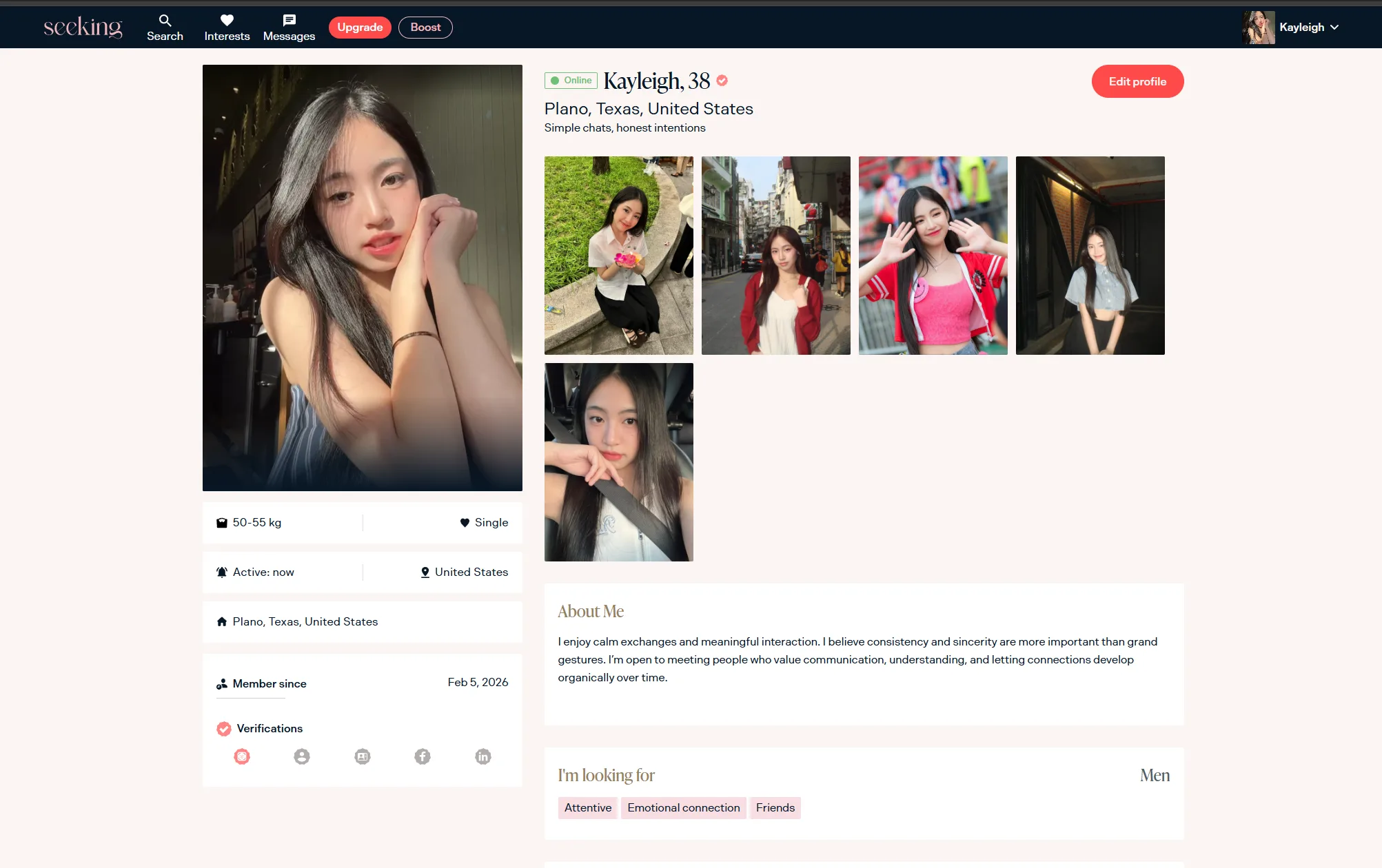Viewport: 1382px width, 868px height.
Task: Click the Facebook verification icon
Action: click(x=423, y=756)
